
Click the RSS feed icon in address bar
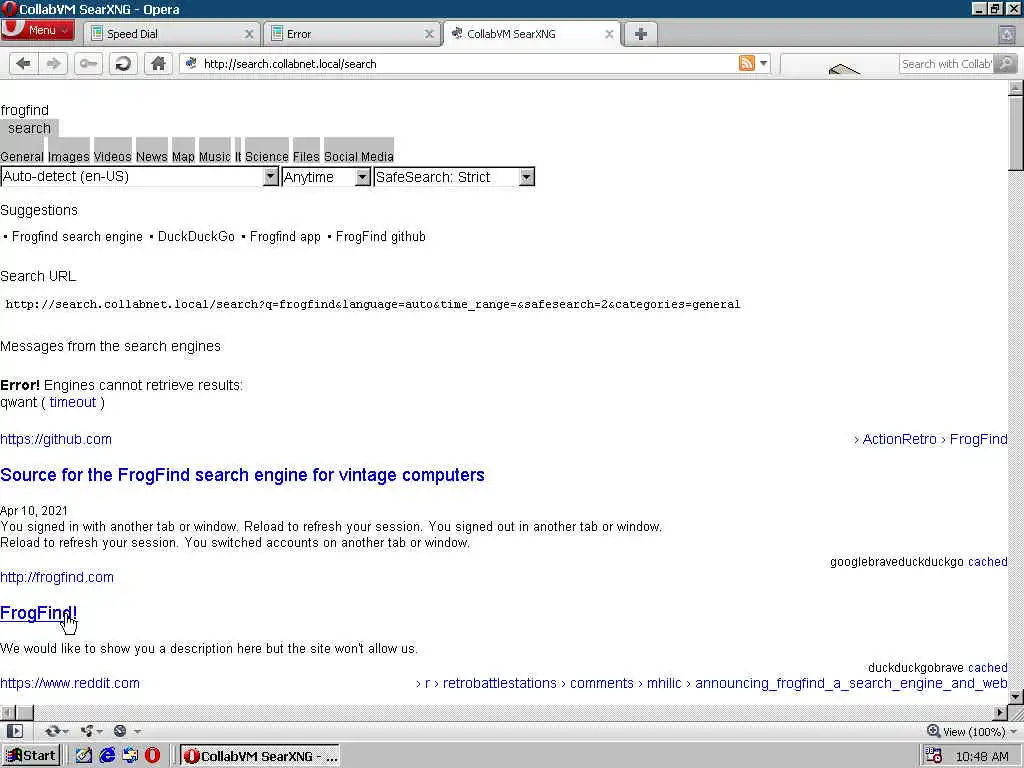click(x=746, y=63)
